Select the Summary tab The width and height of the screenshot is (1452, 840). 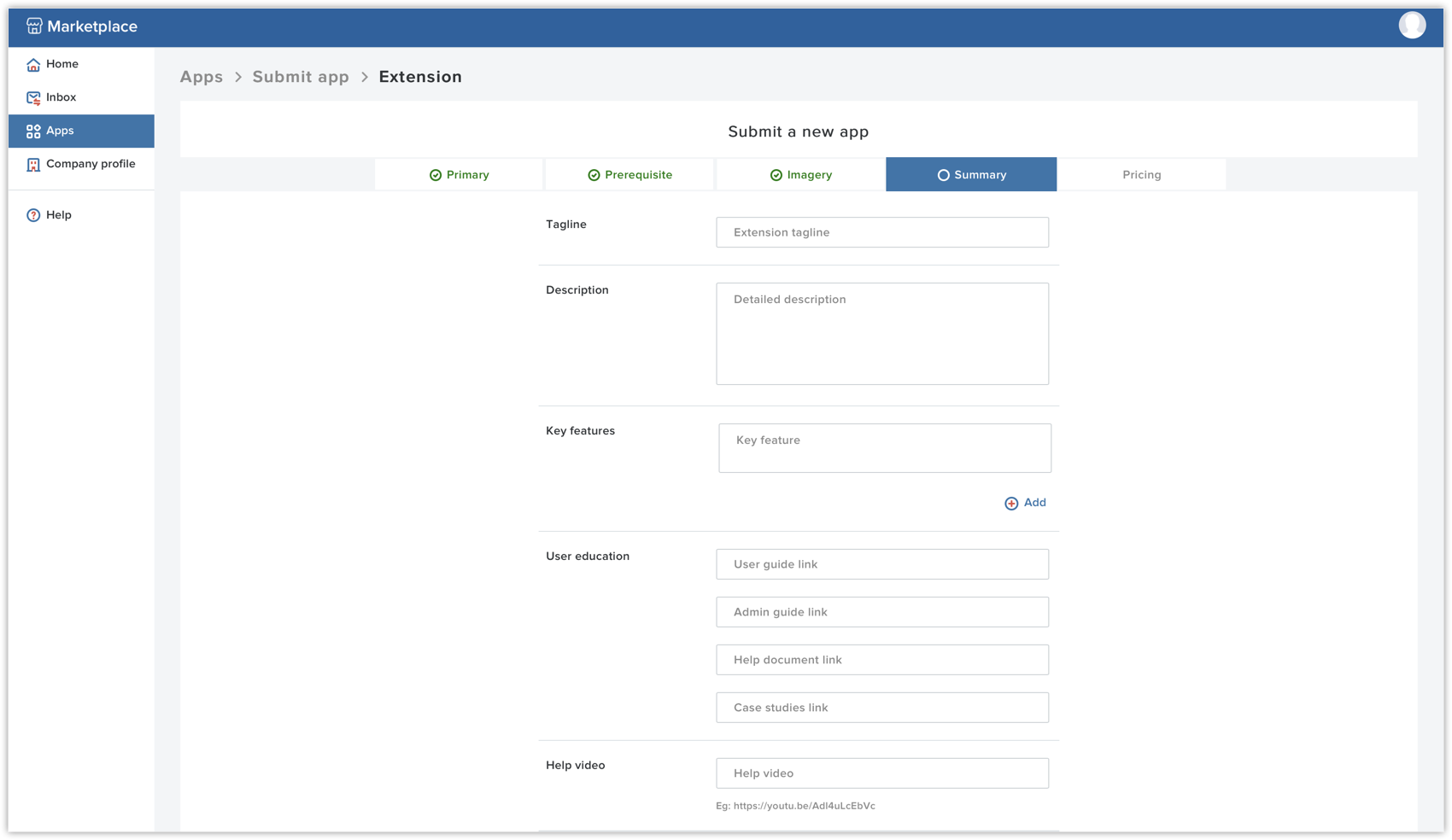[971, 174]
